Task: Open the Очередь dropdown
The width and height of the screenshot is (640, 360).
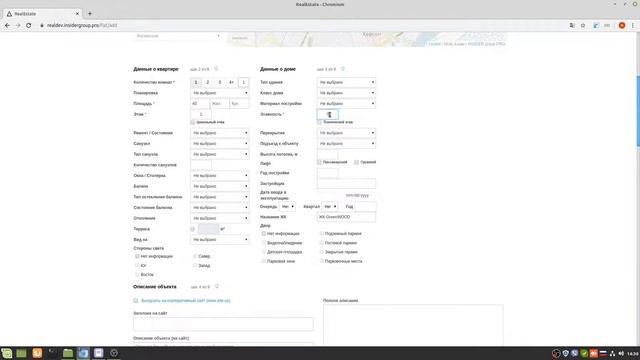Action: pos(287,207)
